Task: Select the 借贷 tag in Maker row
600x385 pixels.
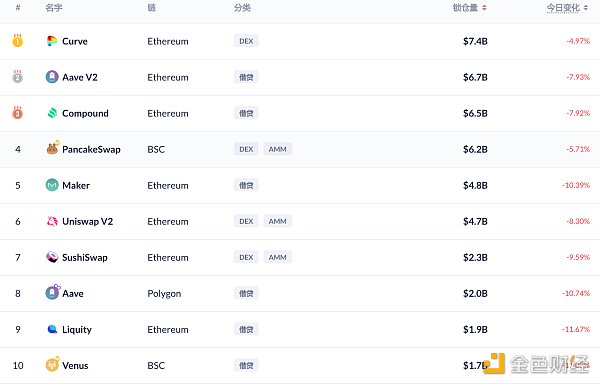Action: (246, 185)
